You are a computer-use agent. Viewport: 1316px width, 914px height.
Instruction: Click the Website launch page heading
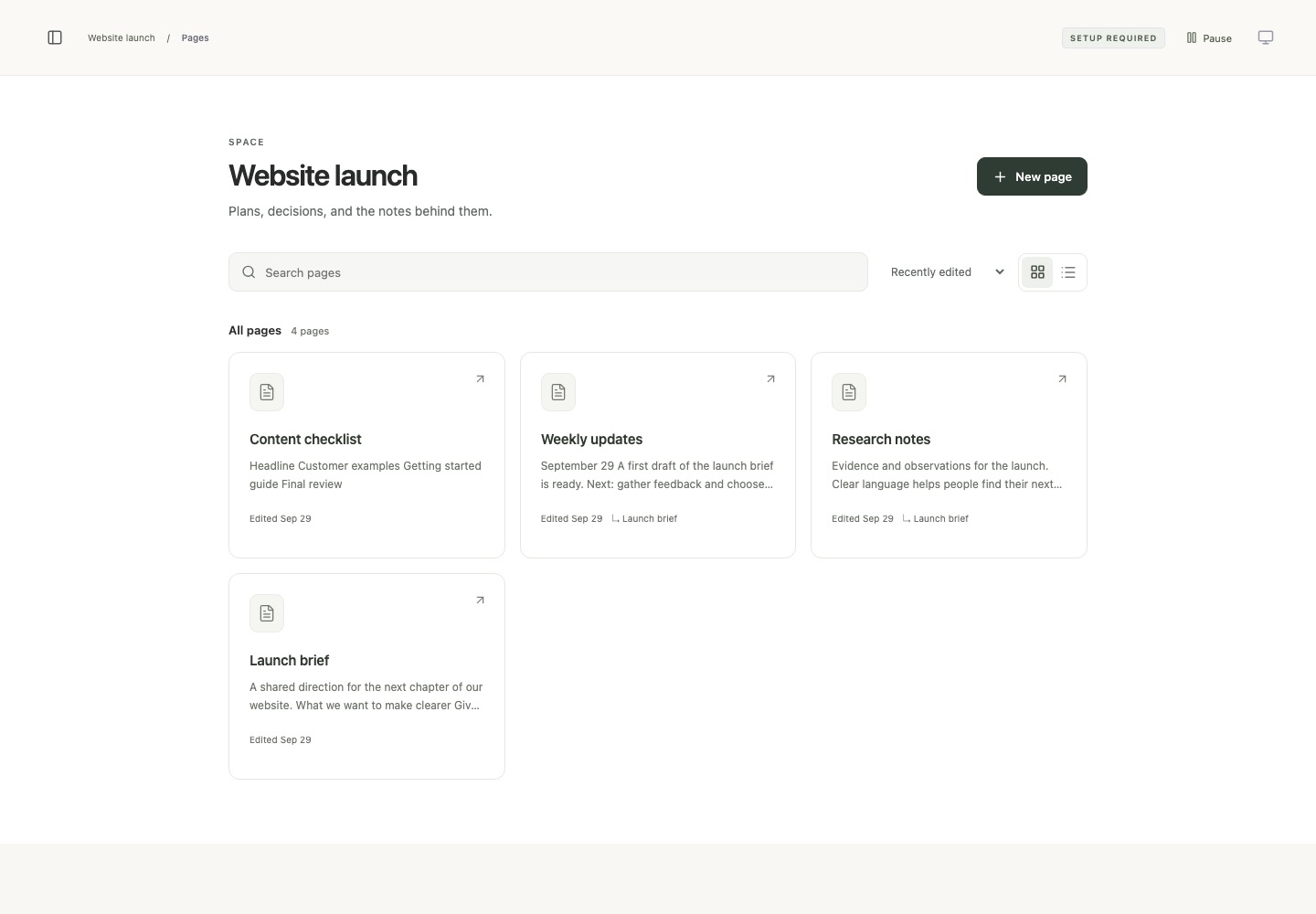pos(323,175)
